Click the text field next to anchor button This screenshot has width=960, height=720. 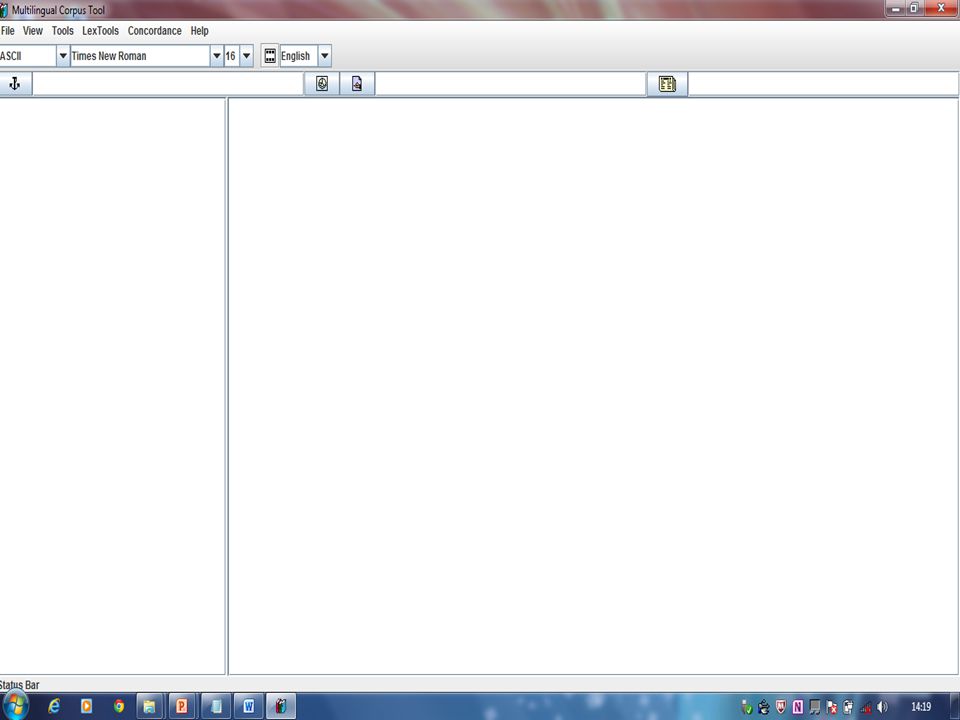[168, 84]
